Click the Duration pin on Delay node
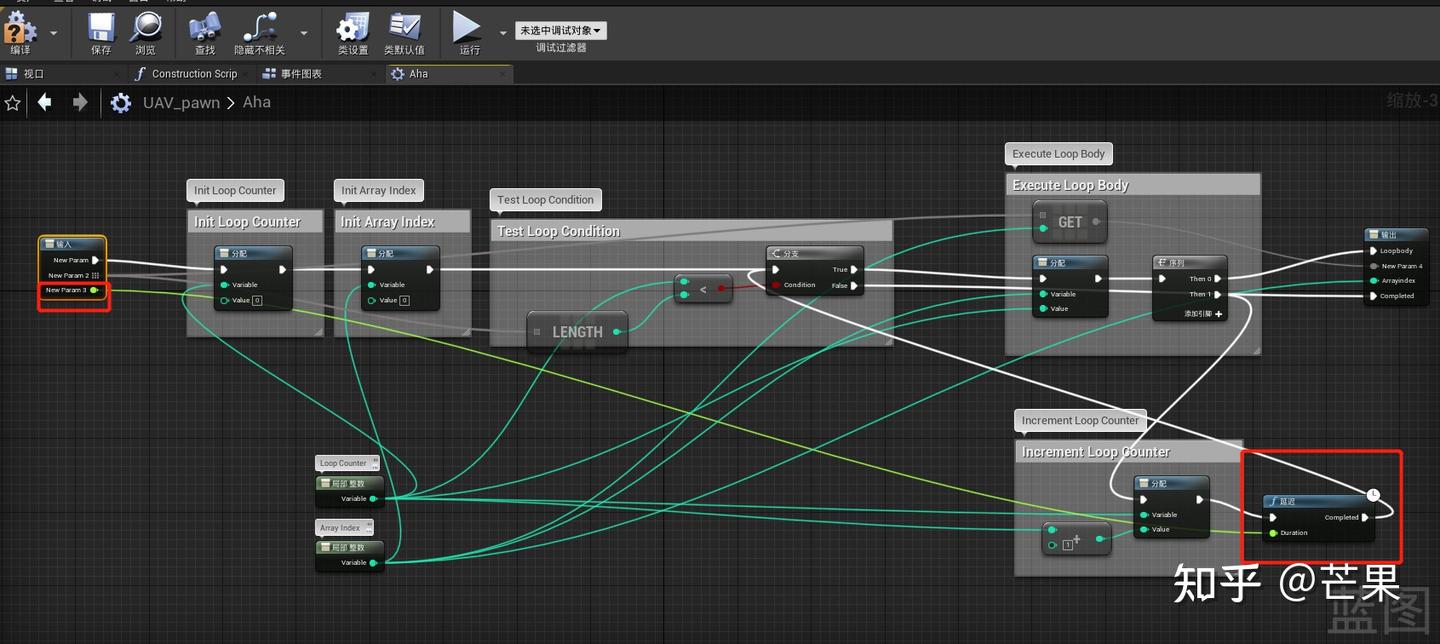 click(1273, 533)
